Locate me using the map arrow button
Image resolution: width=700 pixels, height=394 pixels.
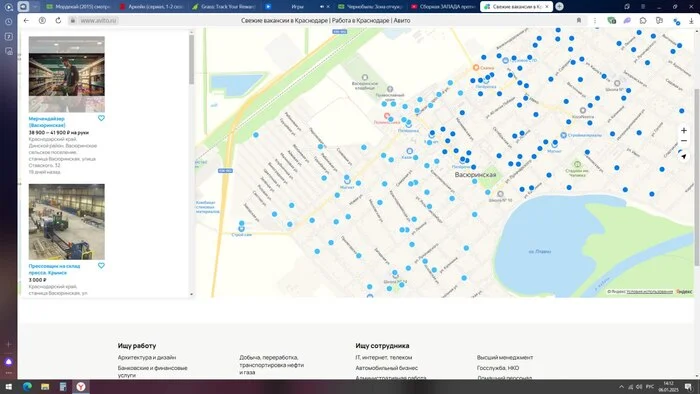pyautogui.click(x=683, y=157)
